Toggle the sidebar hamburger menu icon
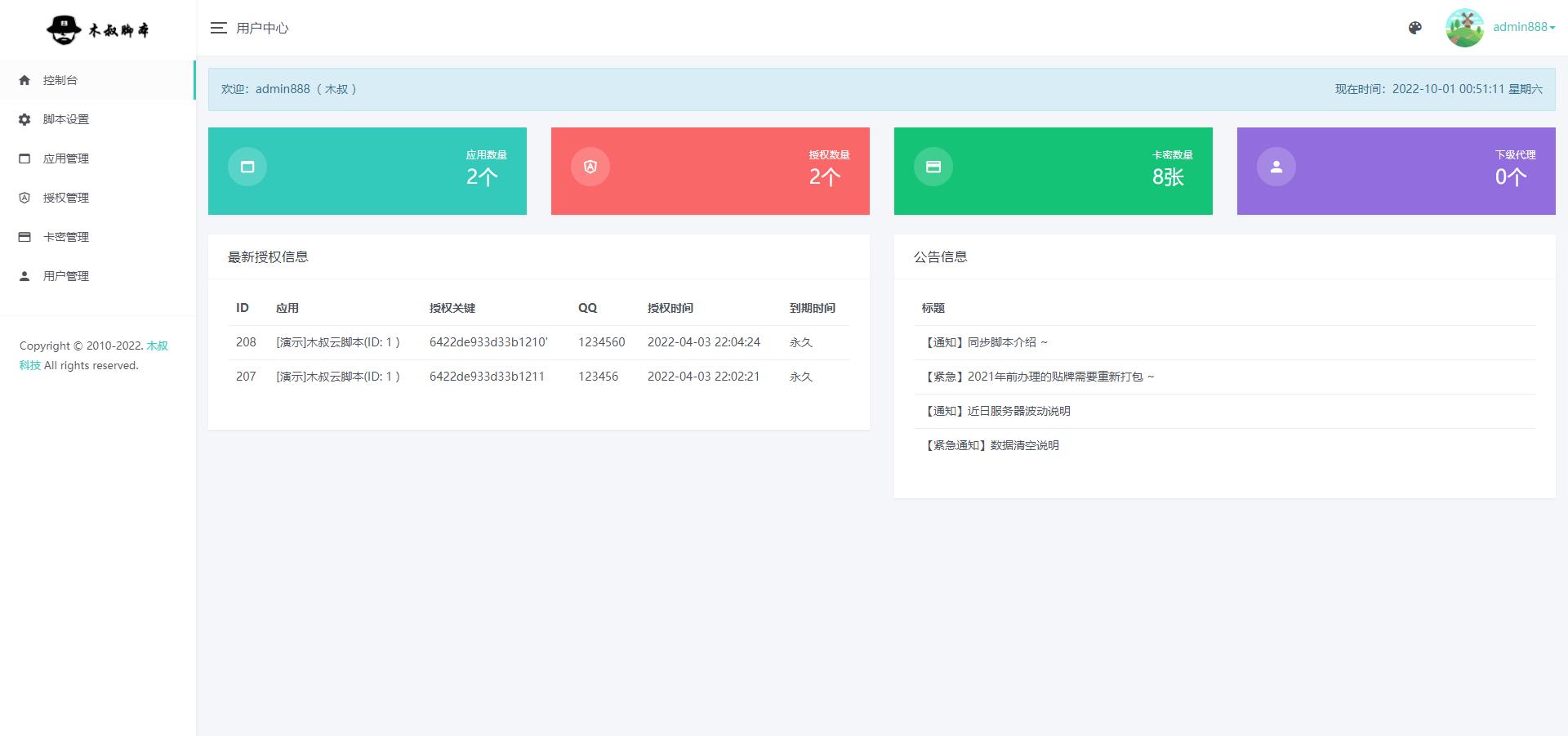 pyautogui.click(x=218, y=28)
